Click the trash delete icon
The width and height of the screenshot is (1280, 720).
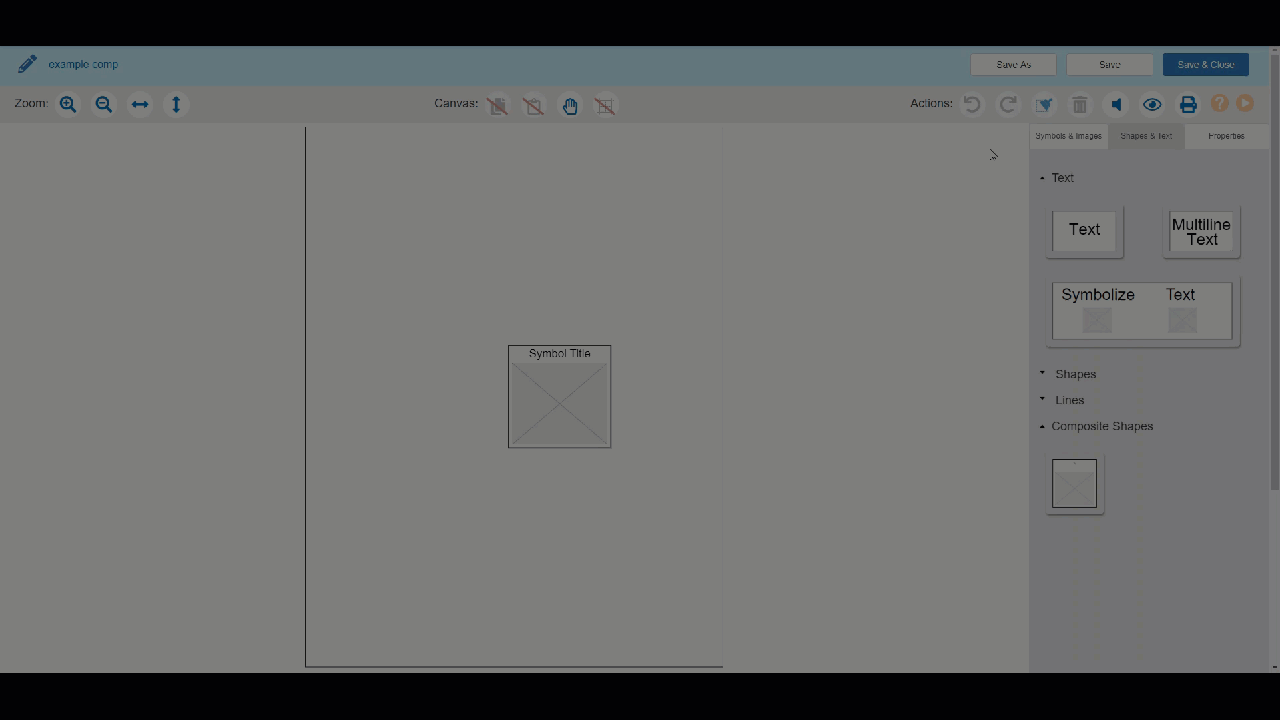1080,104
